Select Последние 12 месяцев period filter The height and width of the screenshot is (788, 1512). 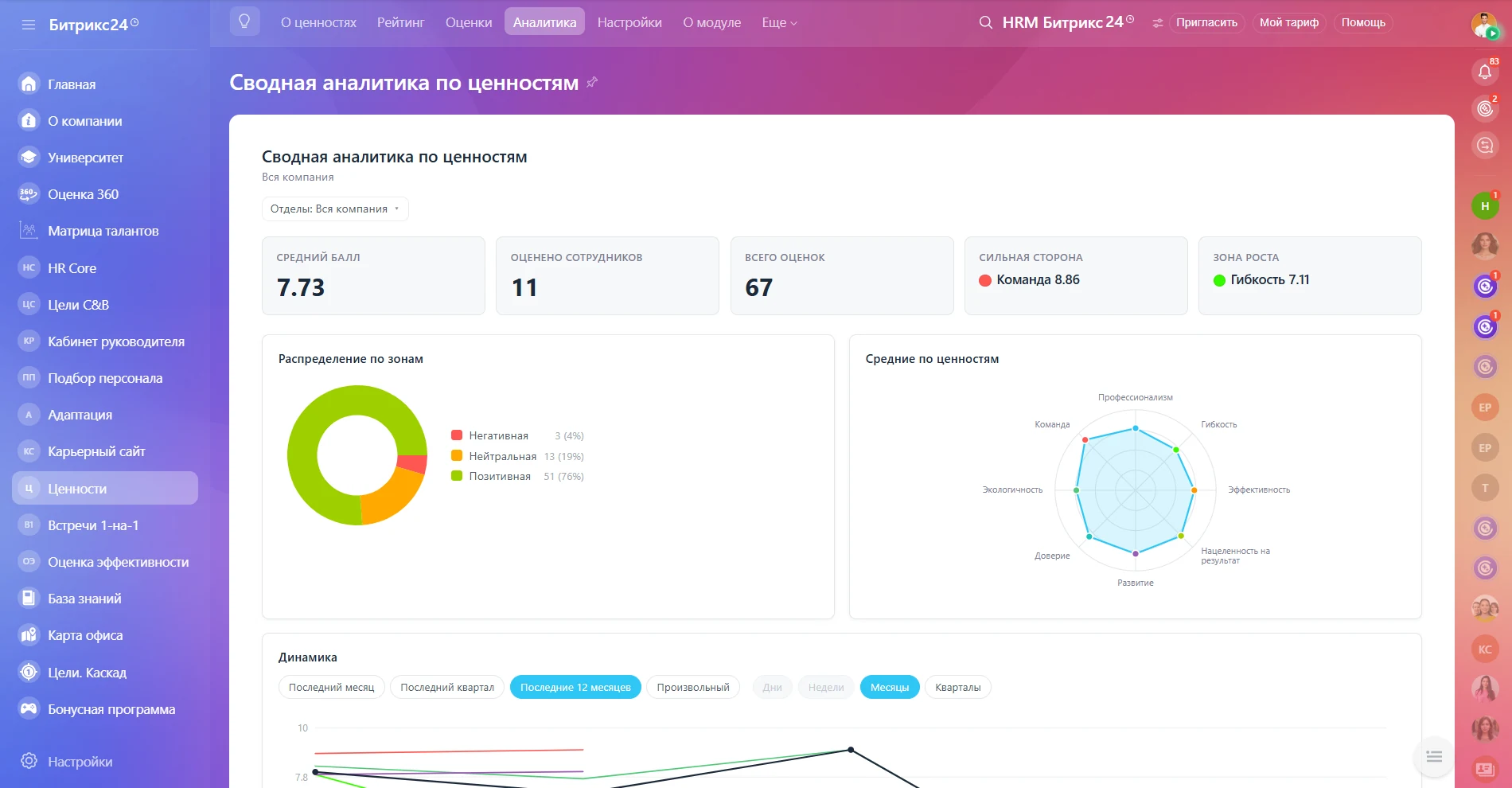tap(575, 687)
